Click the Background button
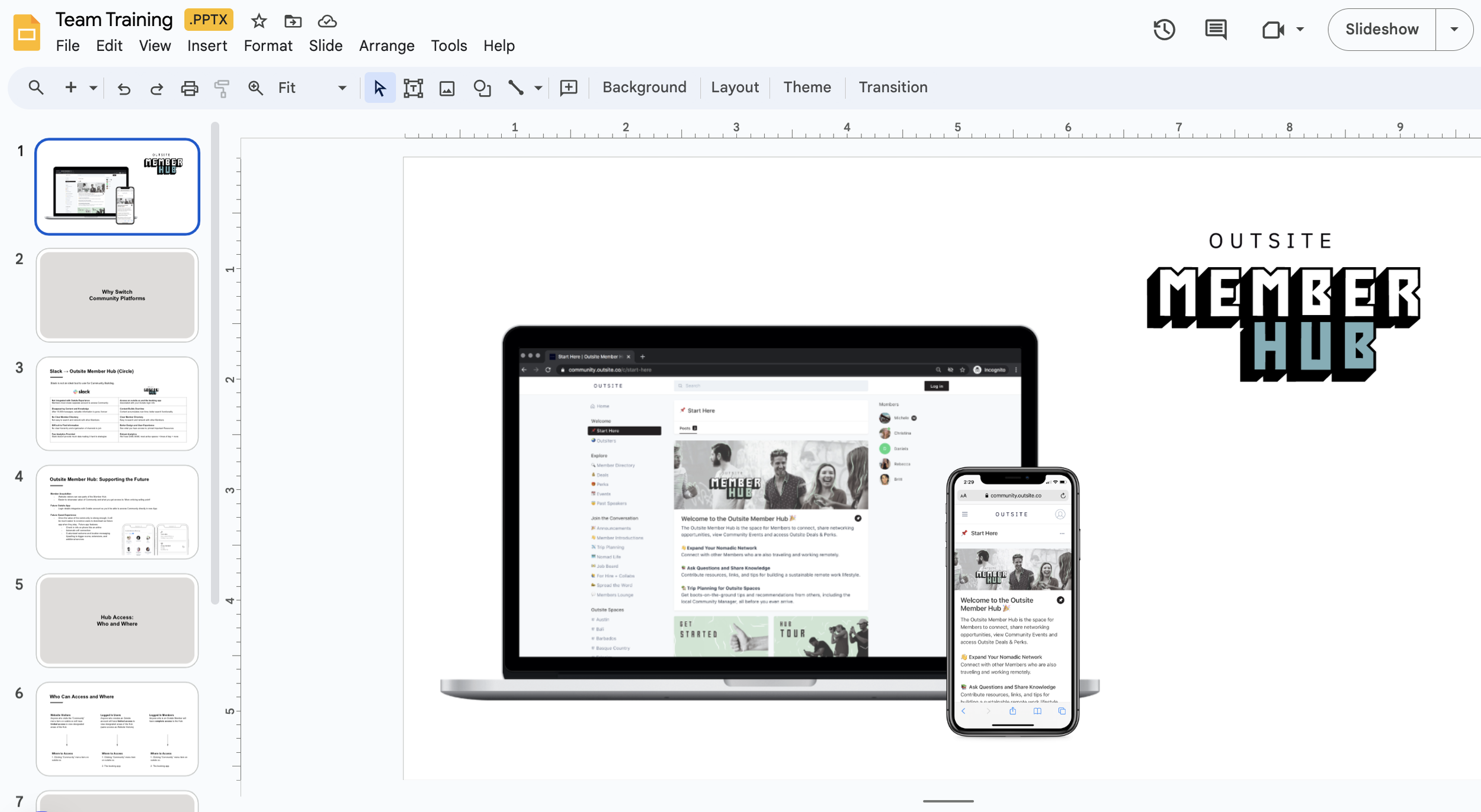 click(x=644, y=87)
